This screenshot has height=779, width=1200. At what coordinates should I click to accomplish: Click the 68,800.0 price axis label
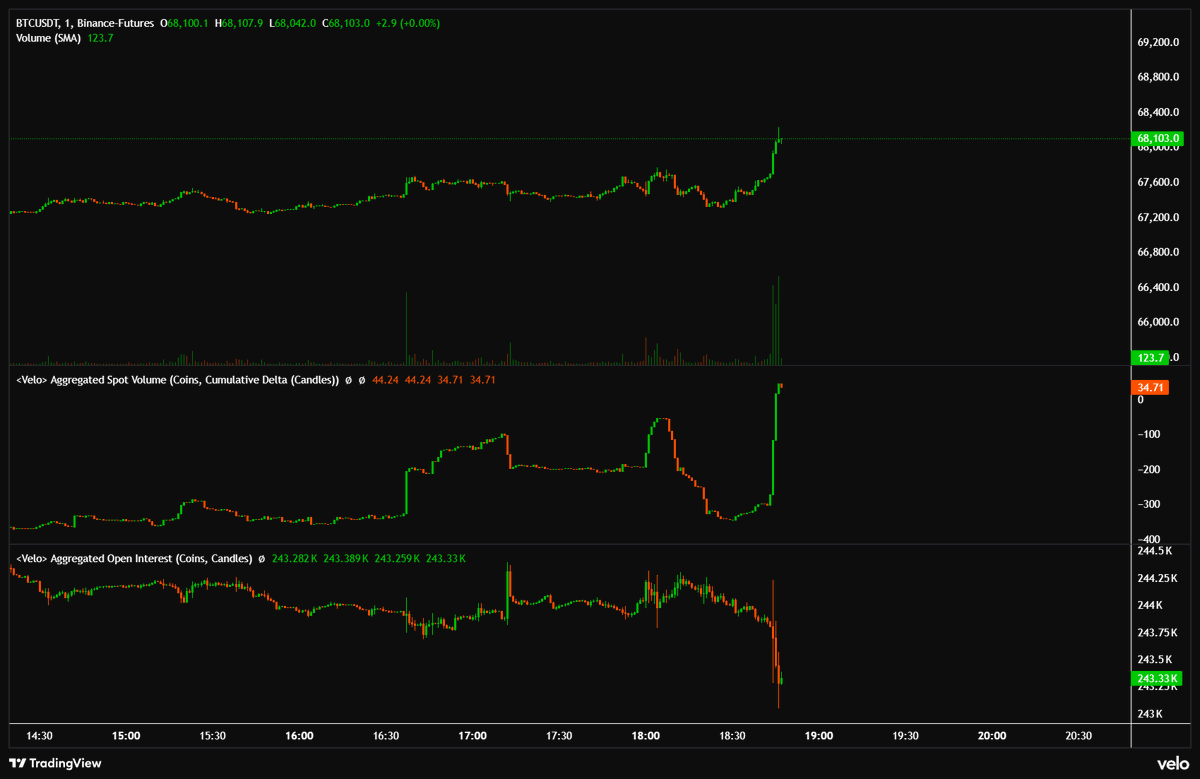click(x=1158, y=77)
